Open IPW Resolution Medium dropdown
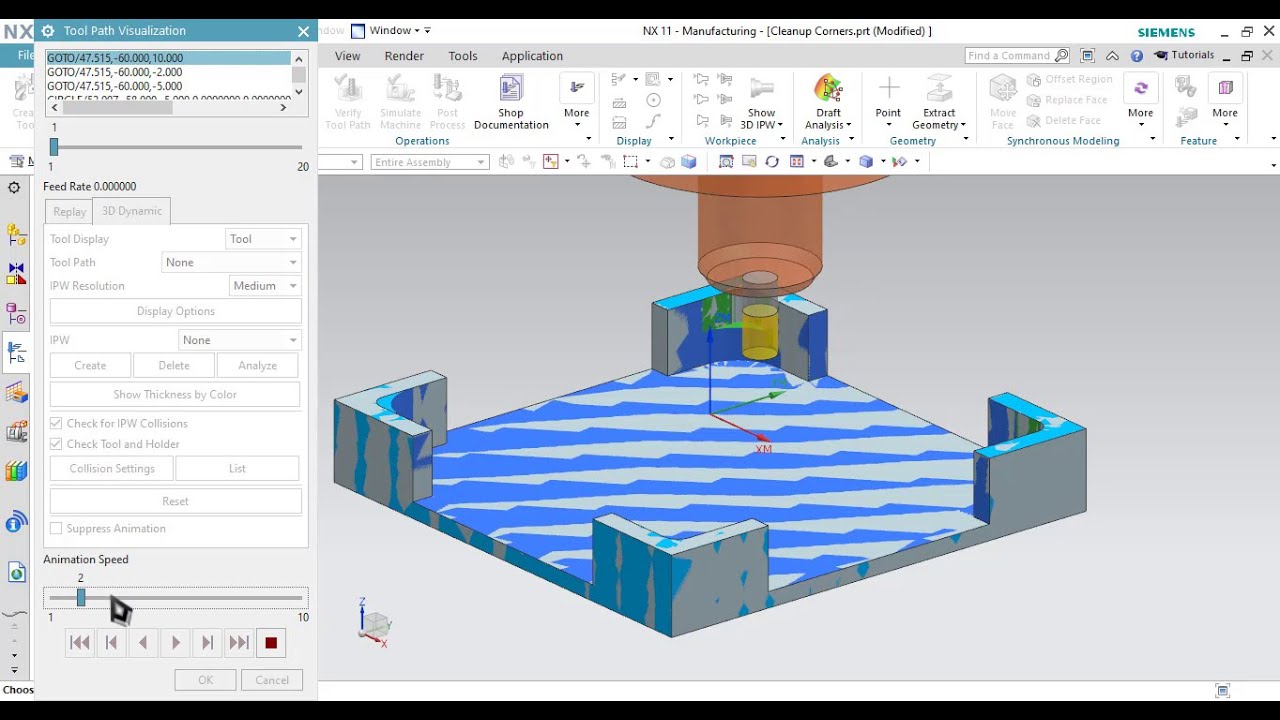Image resolution: width=1280 pixels, height=720 pixels. (x=264, y=286)
